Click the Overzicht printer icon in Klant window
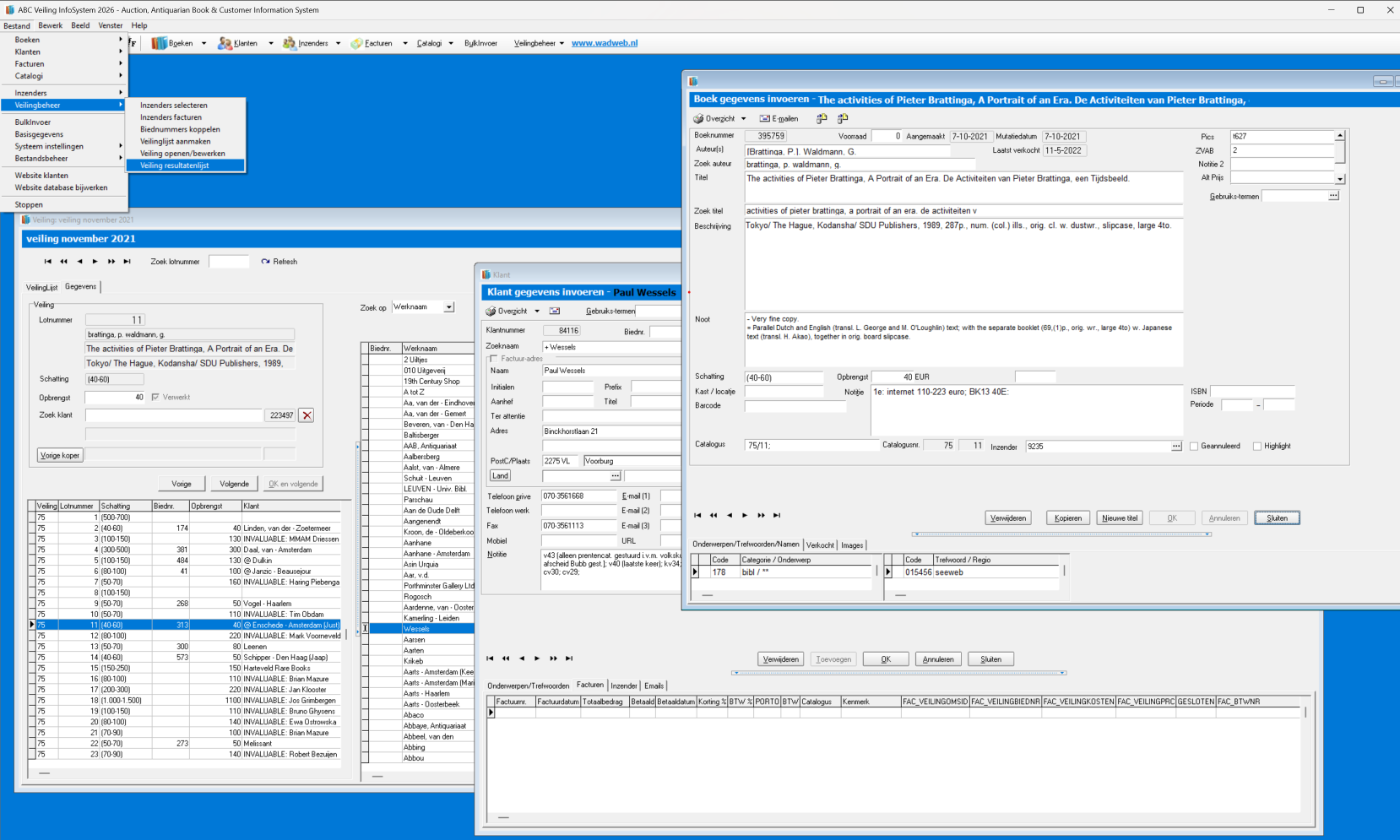The height and width of the screenshot is (840, 1400). click(x=491, y=312)
